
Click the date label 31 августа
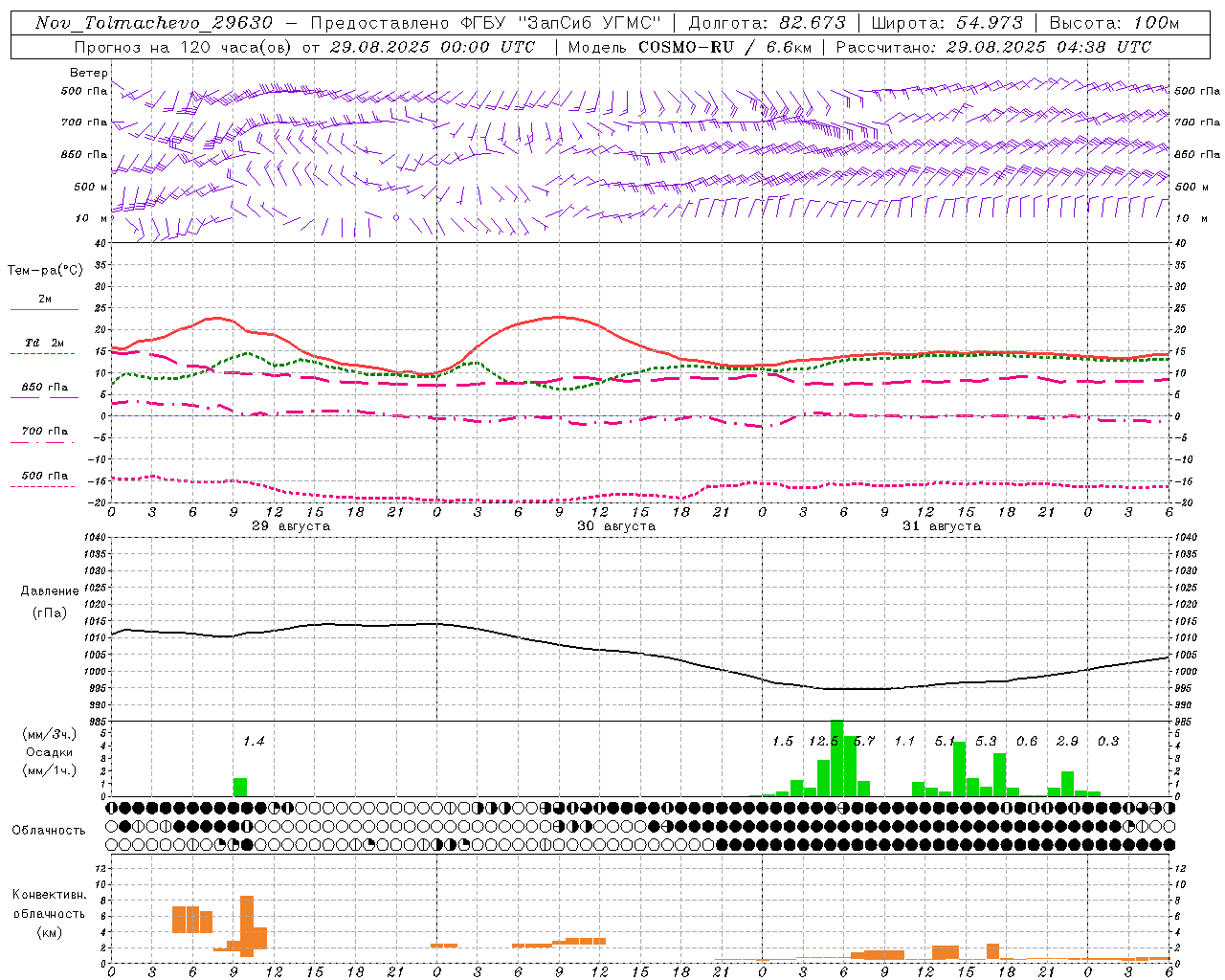tap(942, 526)
